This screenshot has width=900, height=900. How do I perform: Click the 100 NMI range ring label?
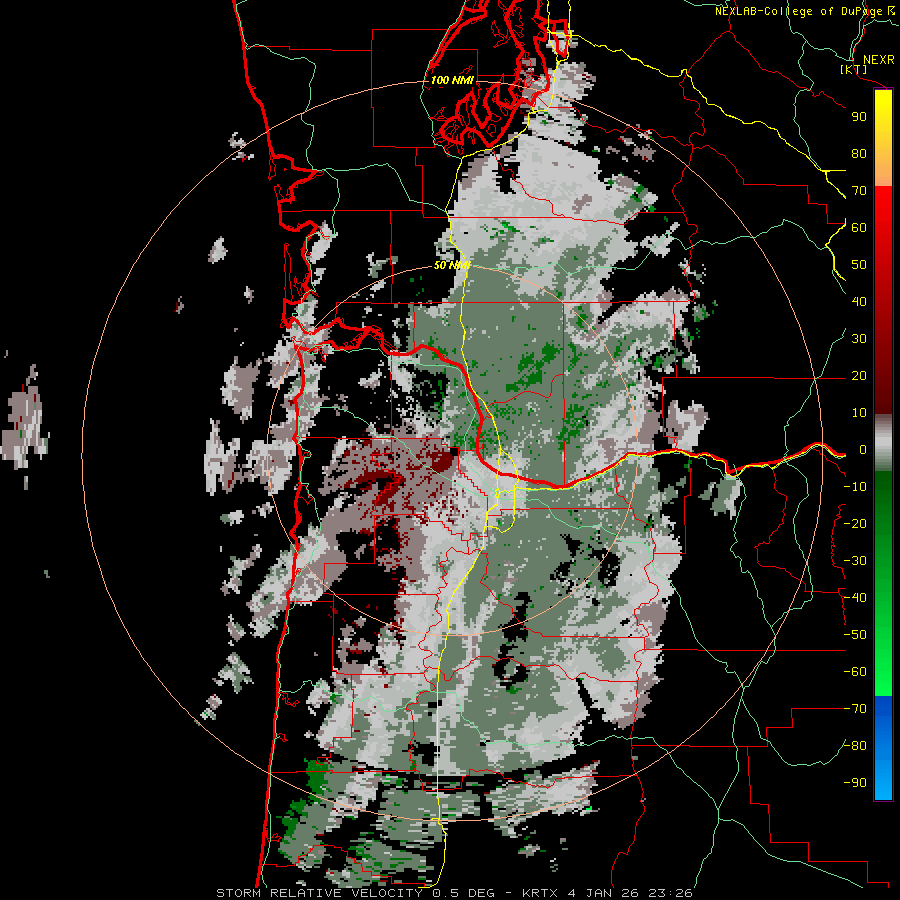tap(452, 80)
